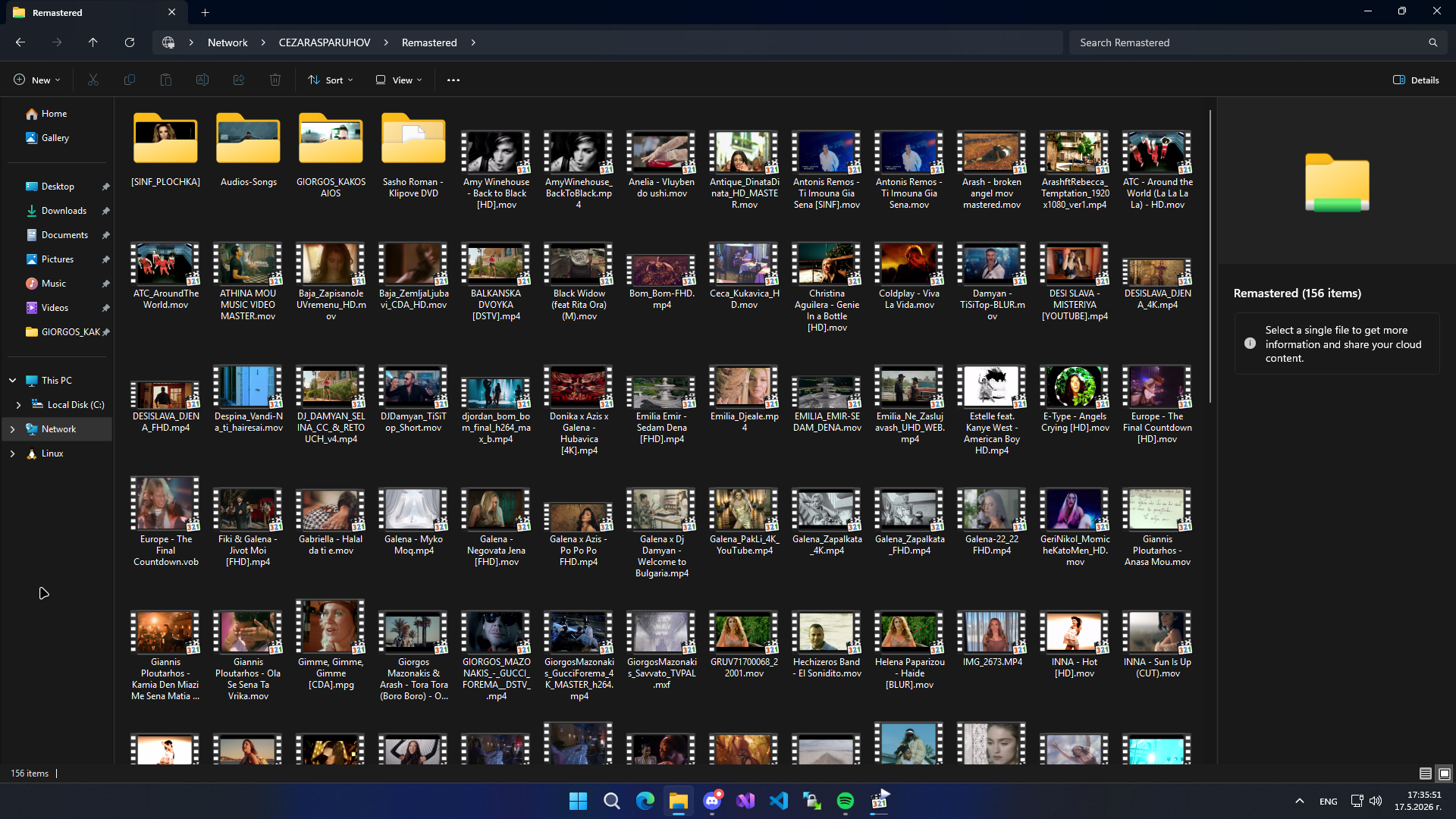
Task: Select the Black Widow (feat Rita Ora) video
Action: [579, 281]
